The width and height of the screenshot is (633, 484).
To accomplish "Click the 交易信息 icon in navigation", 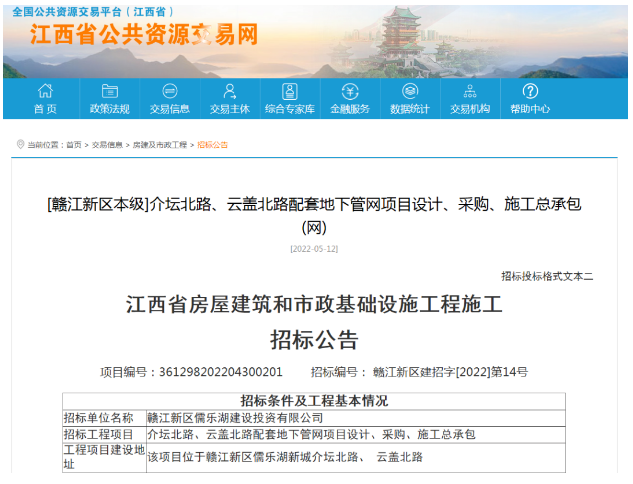I will 170,91.
